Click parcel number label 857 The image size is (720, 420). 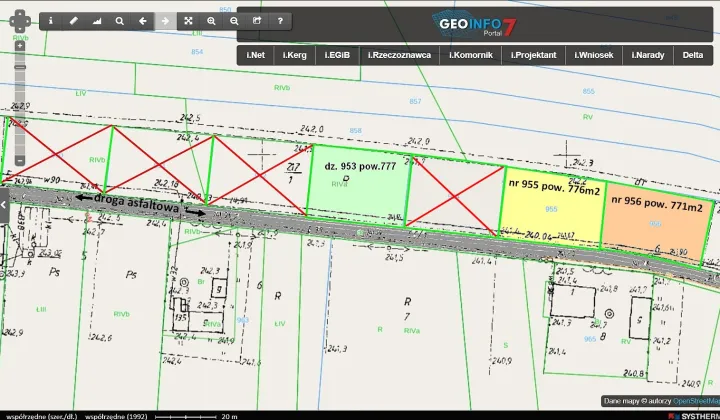[x=415, y=101]
